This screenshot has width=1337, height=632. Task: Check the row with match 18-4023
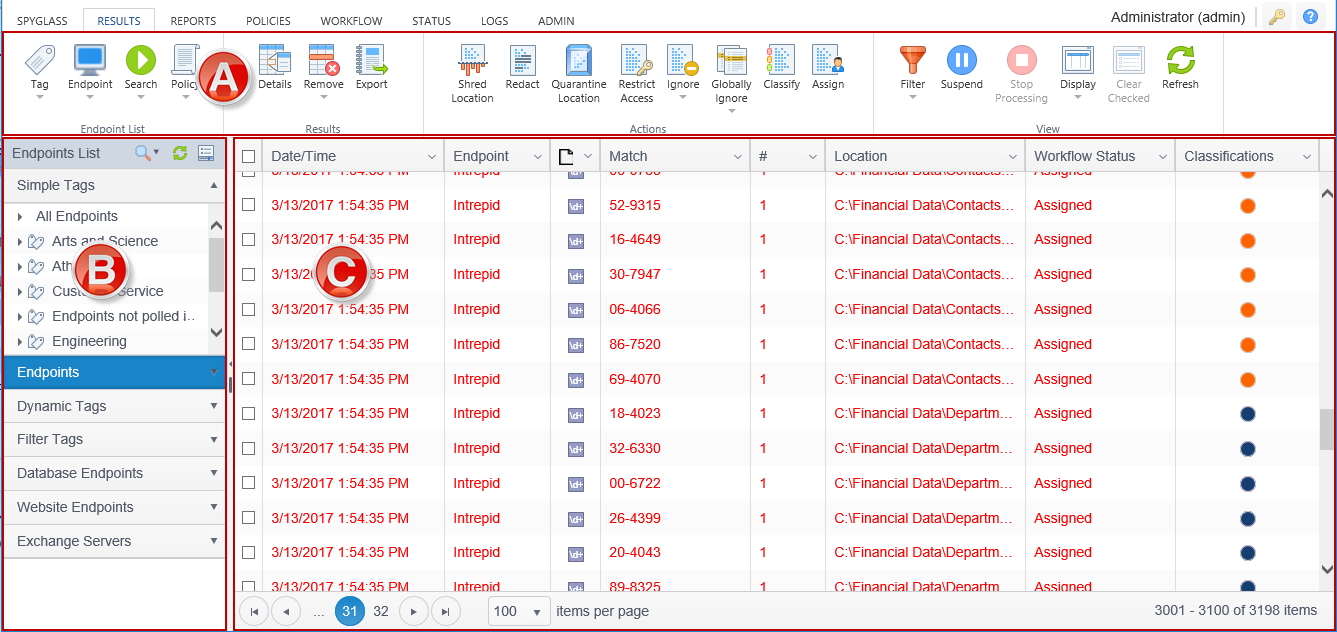[x=249, y=413]
